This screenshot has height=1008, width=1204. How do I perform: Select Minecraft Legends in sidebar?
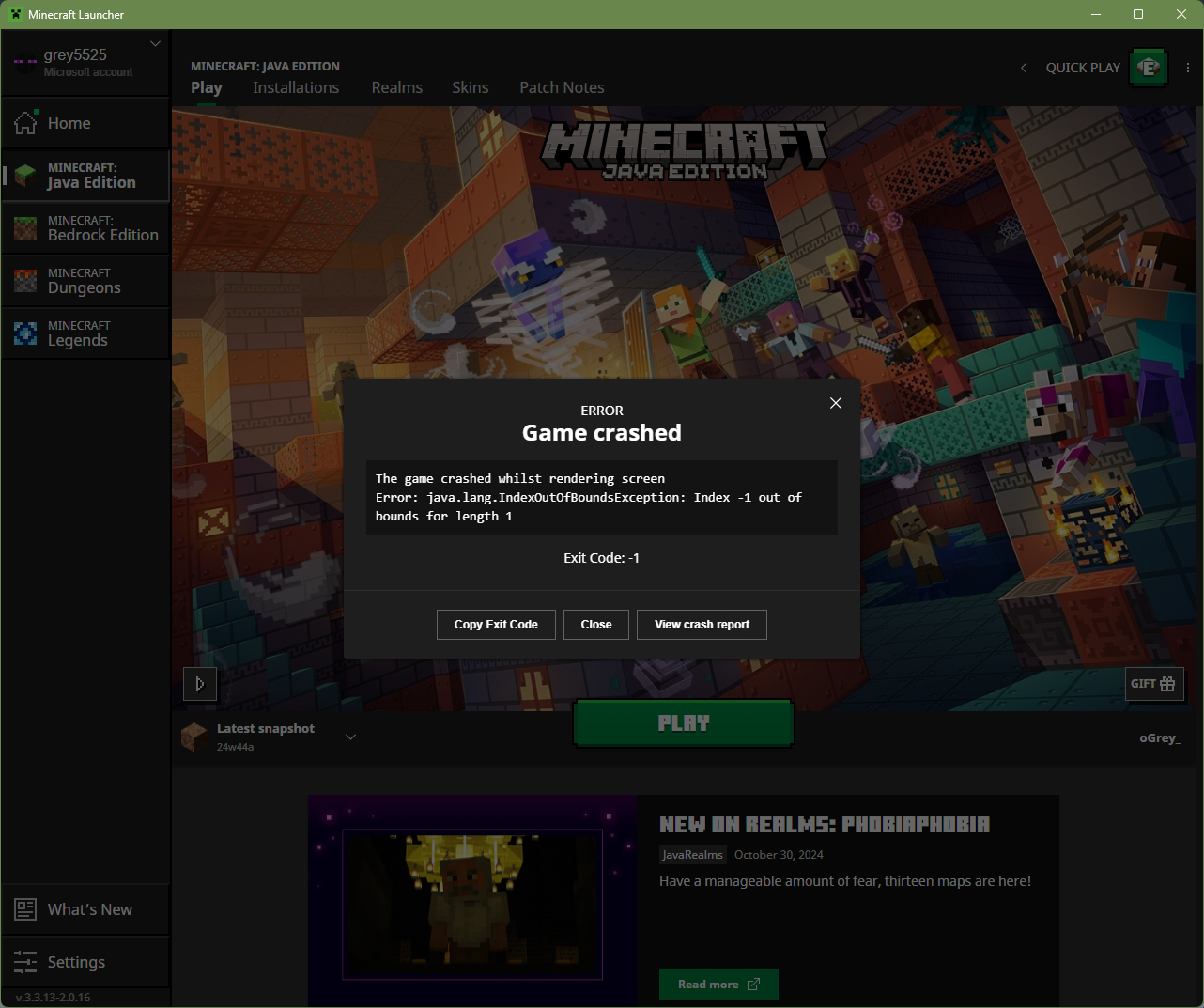click(x=85, y=333)
